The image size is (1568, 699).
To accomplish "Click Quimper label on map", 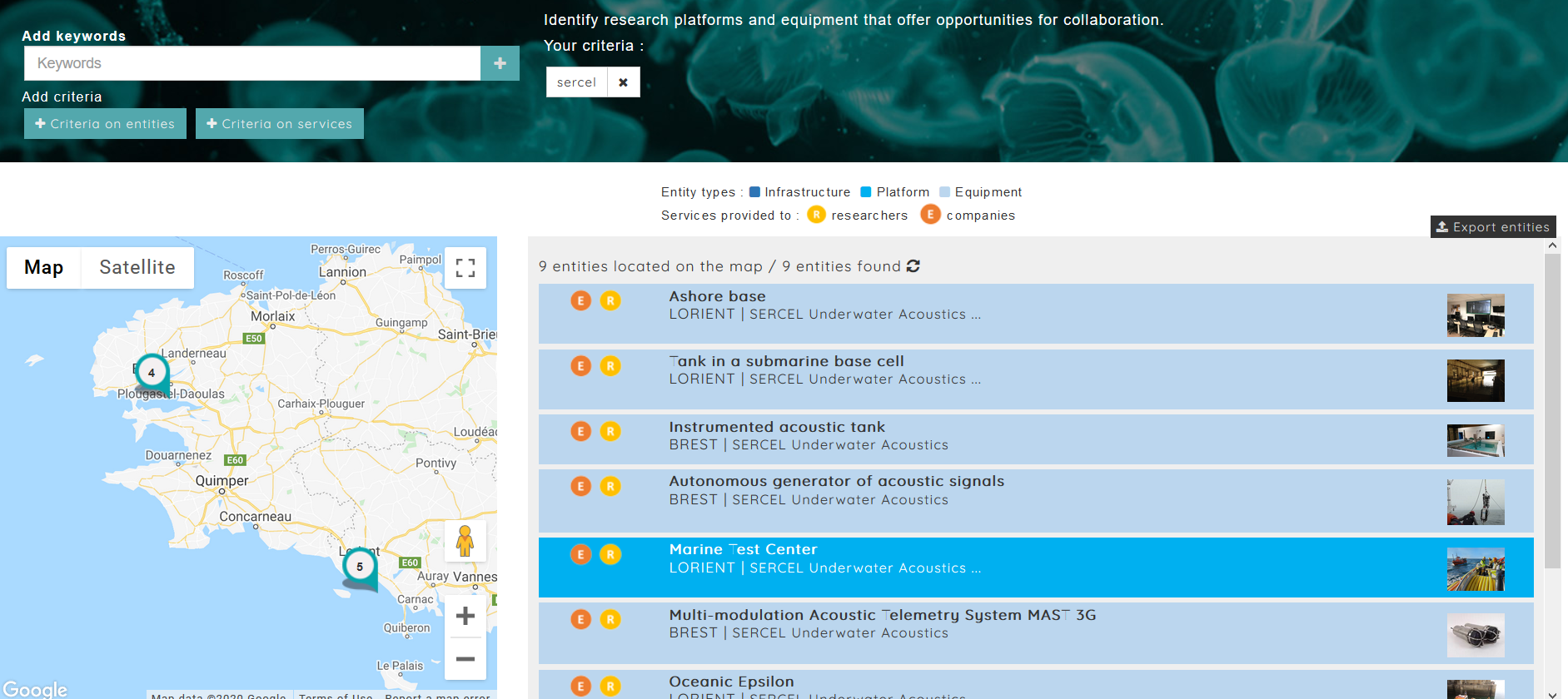I will pos(222,481).
